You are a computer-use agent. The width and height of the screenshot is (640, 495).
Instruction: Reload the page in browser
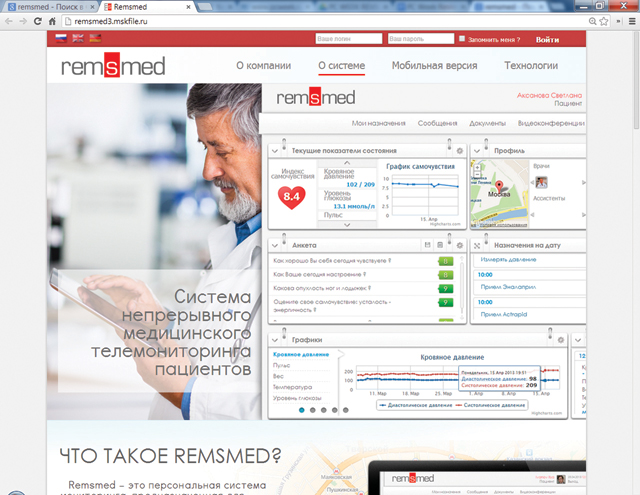(x=38, y=21)
